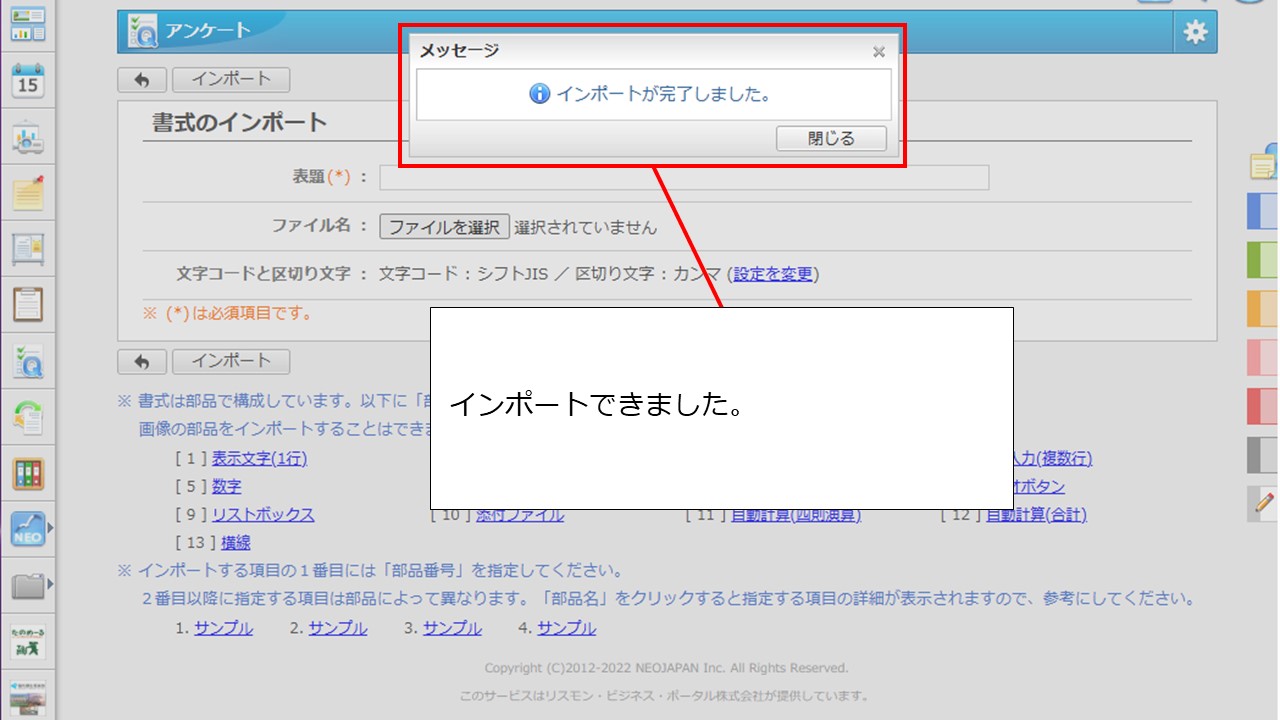The image size is (1280, 720).
Task: Open the clipboard icon in left sidebar
Action: [28, 303]
